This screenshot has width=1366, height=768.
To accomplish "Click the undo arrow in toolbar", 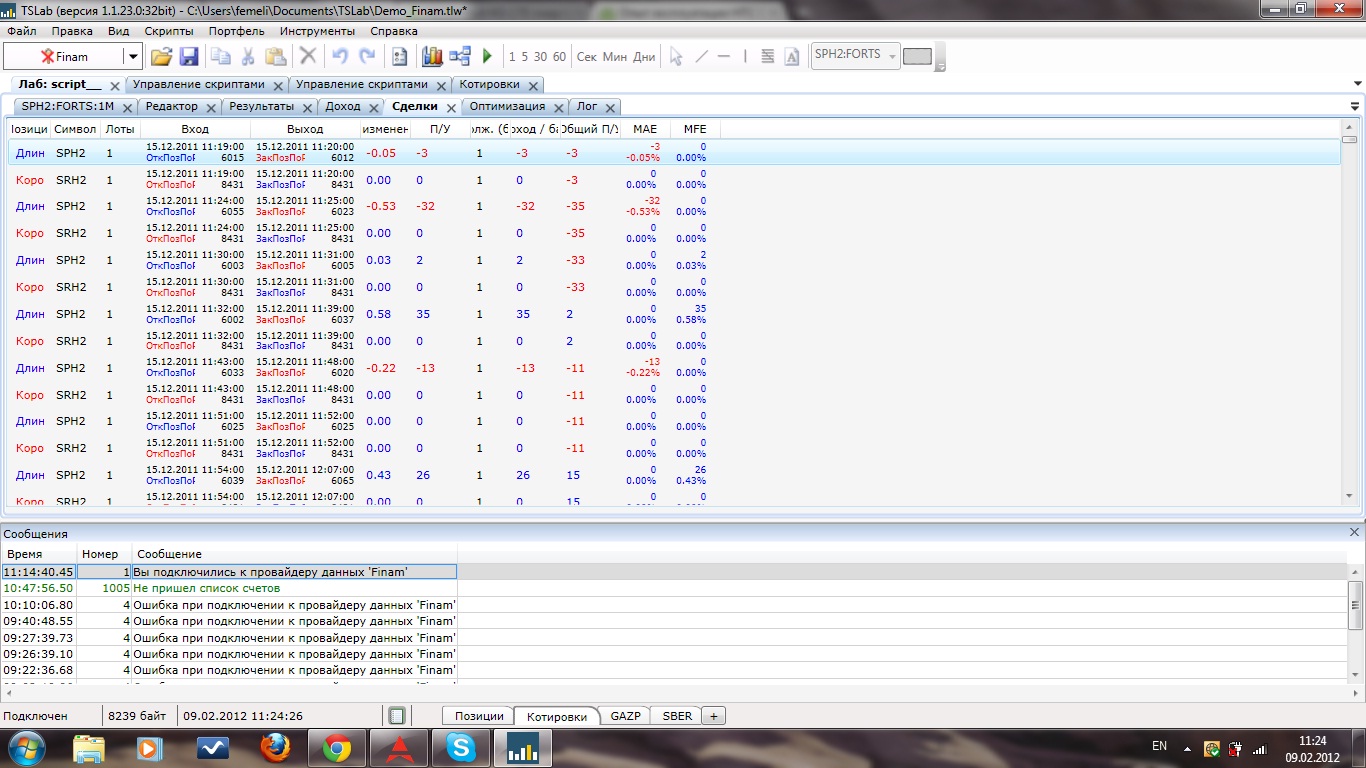I will [340, 57].
